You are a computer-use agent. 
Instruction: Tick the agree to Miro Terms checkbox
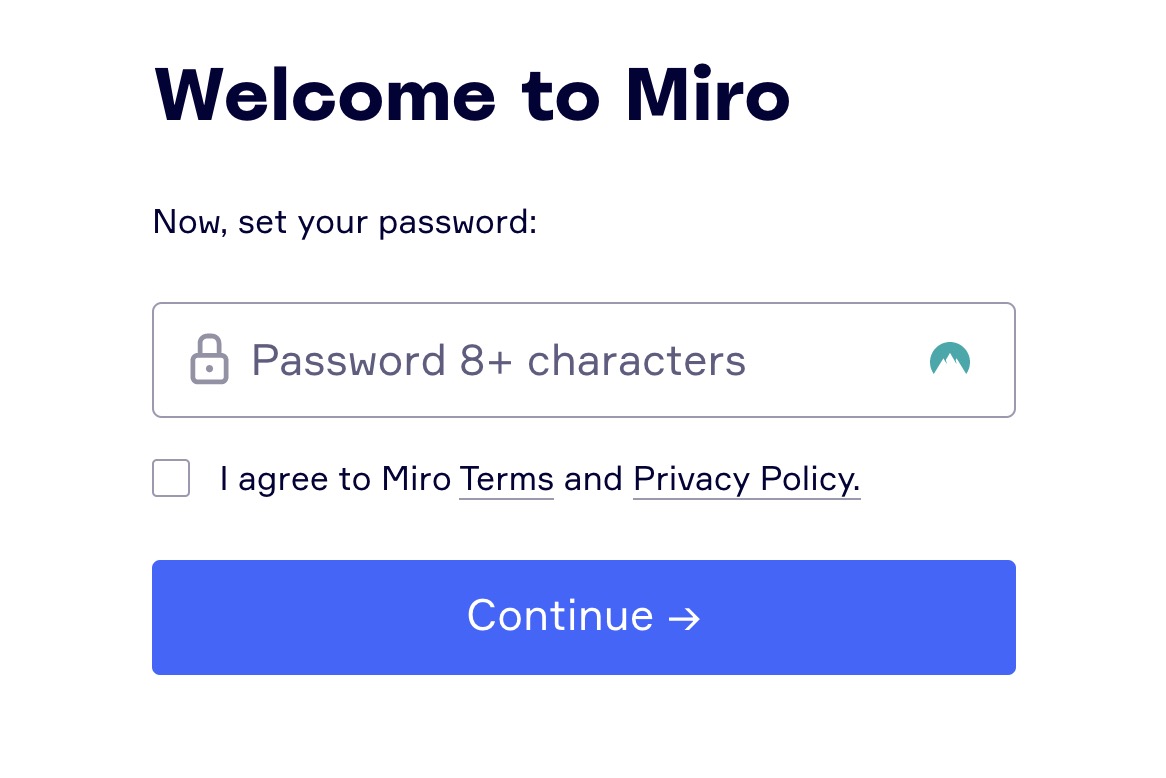[x=171, y=478]
